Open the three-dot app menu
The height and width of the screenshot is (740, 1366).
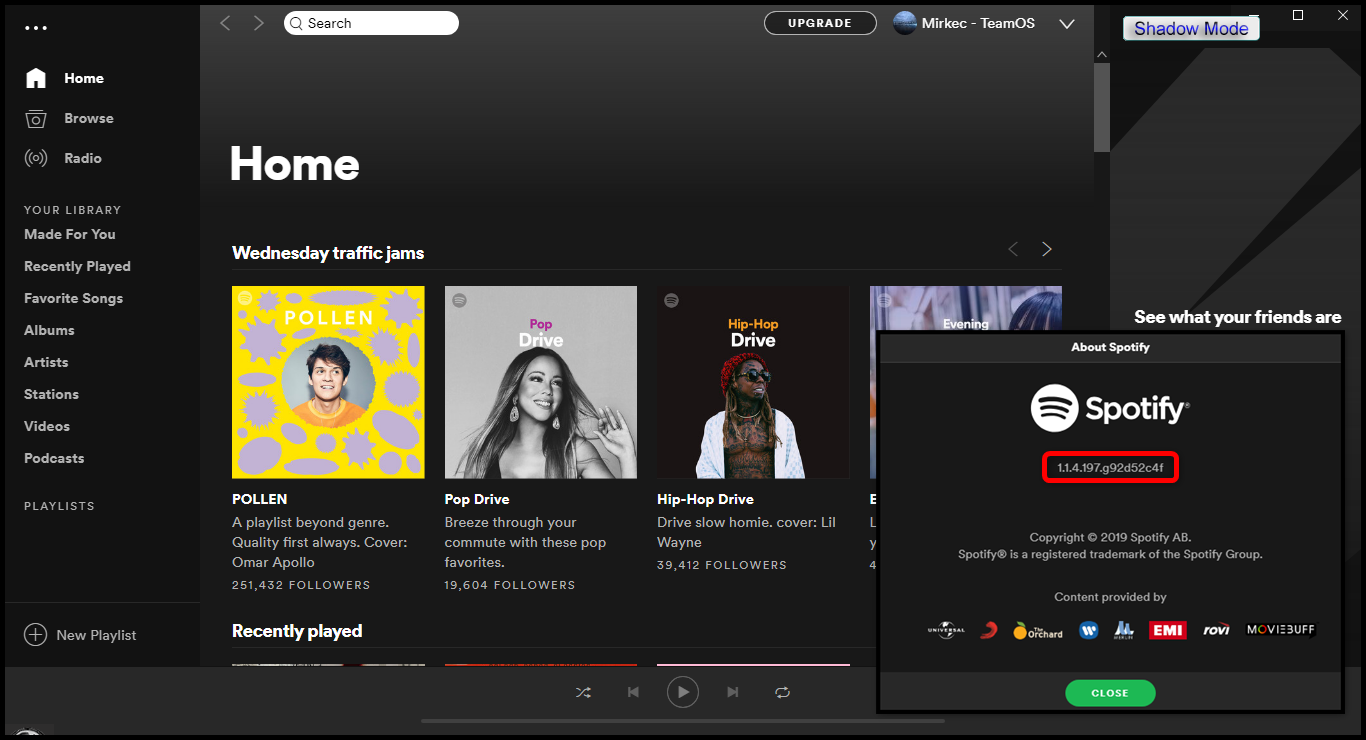tap(36, 28)
